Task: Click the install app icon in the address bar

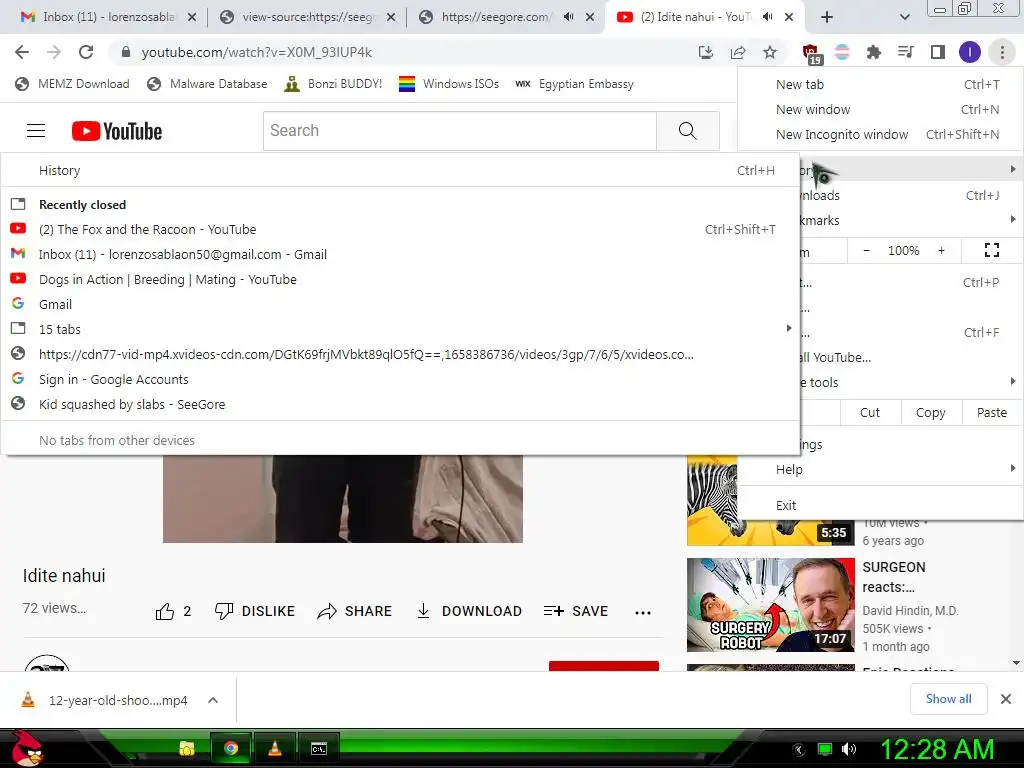Action: [705, 52]
